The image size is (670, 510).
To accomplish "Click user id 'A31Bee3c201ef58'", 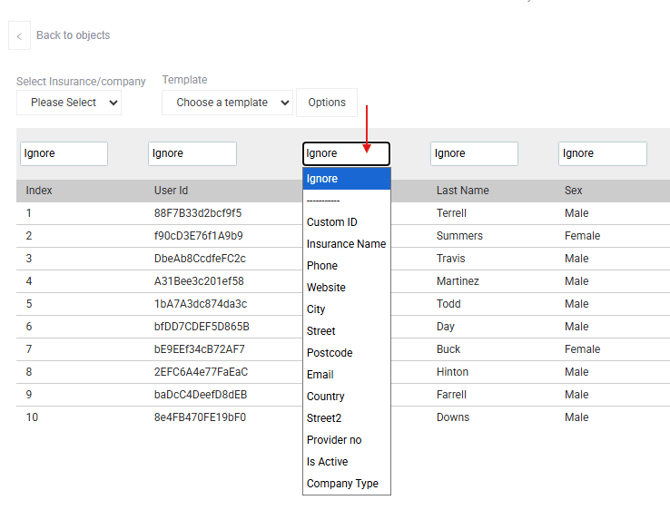I will coord(199,281).
